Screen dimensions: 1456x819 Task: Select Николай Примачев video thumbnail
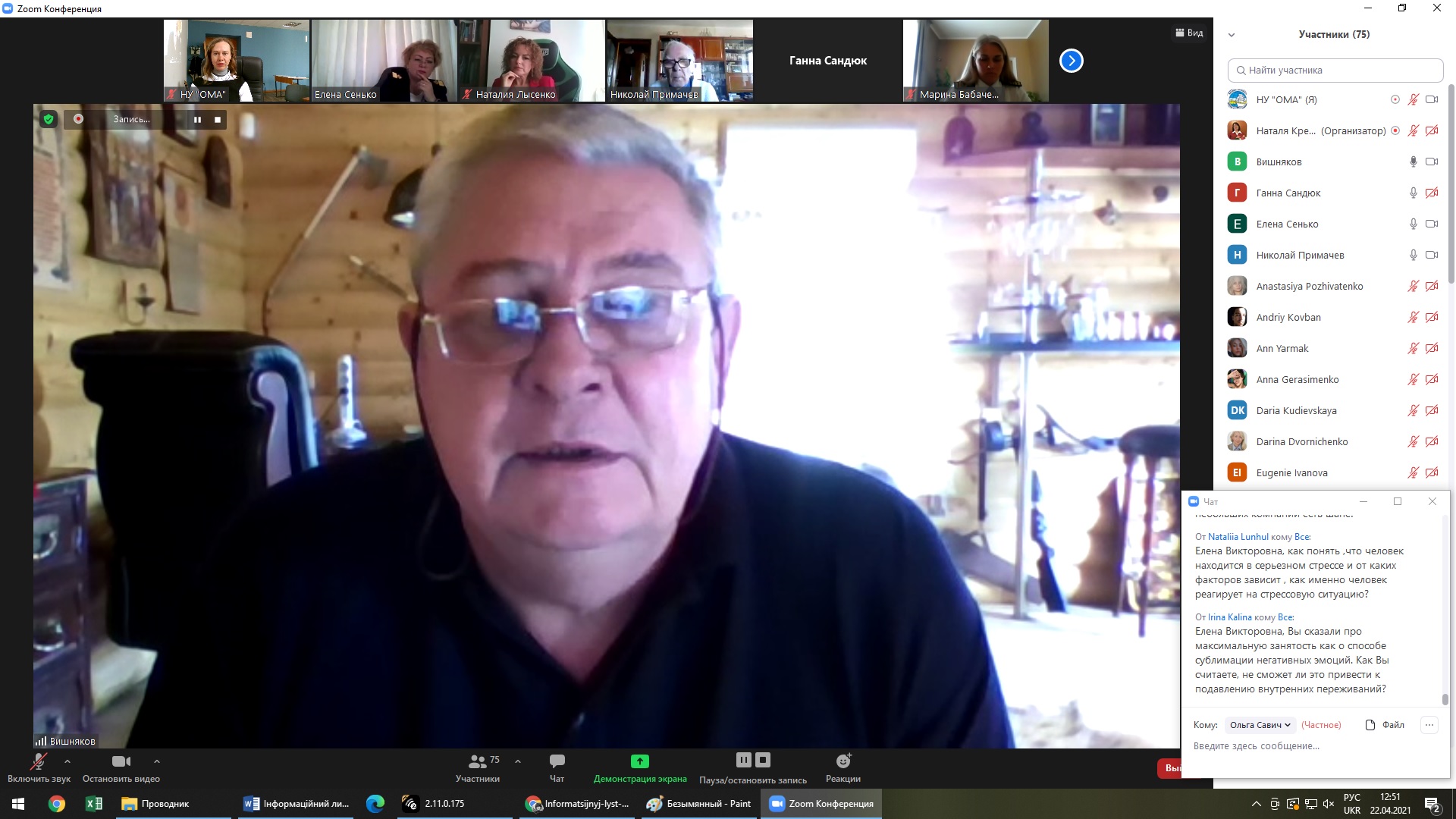pos(679,61)
